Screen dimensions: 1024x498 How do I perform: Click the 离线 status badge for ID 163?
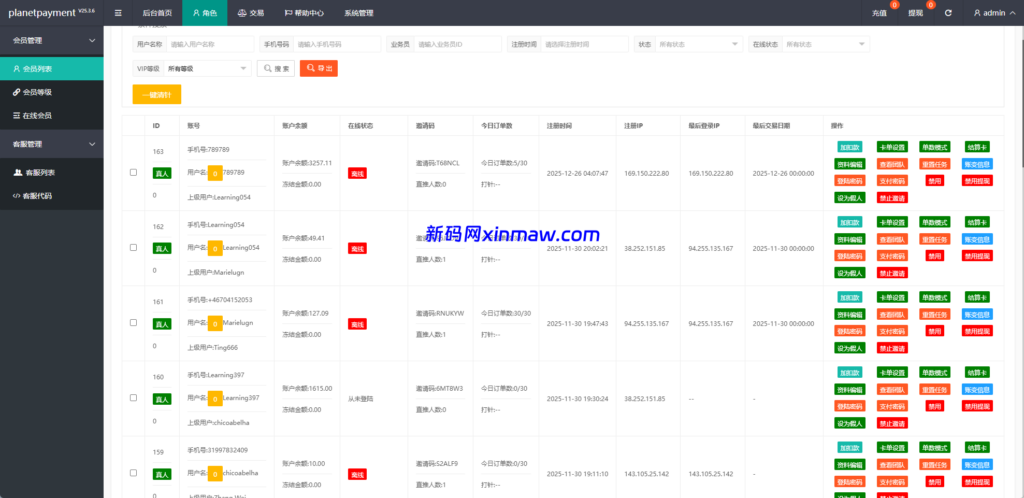(x=357, y=173)
